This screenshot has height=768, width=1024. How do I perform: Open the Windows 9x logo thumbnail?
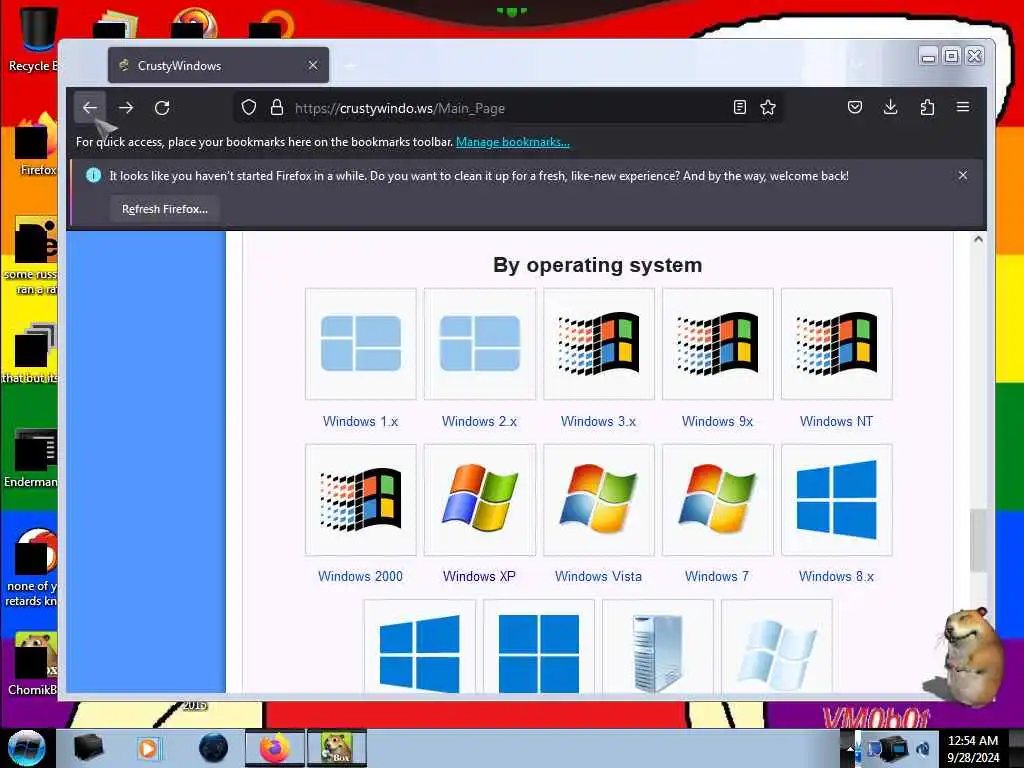(718, 344)
